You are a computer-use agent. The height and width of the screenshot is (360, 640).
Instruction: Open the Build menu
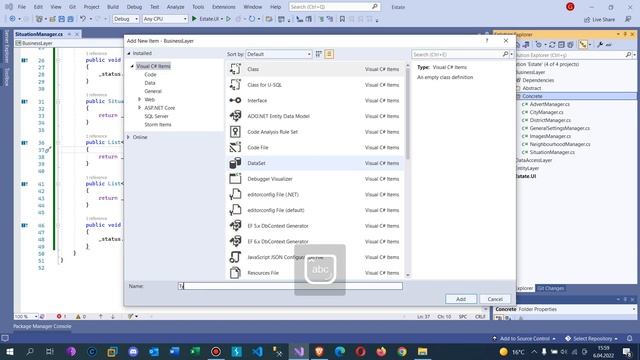113,7
